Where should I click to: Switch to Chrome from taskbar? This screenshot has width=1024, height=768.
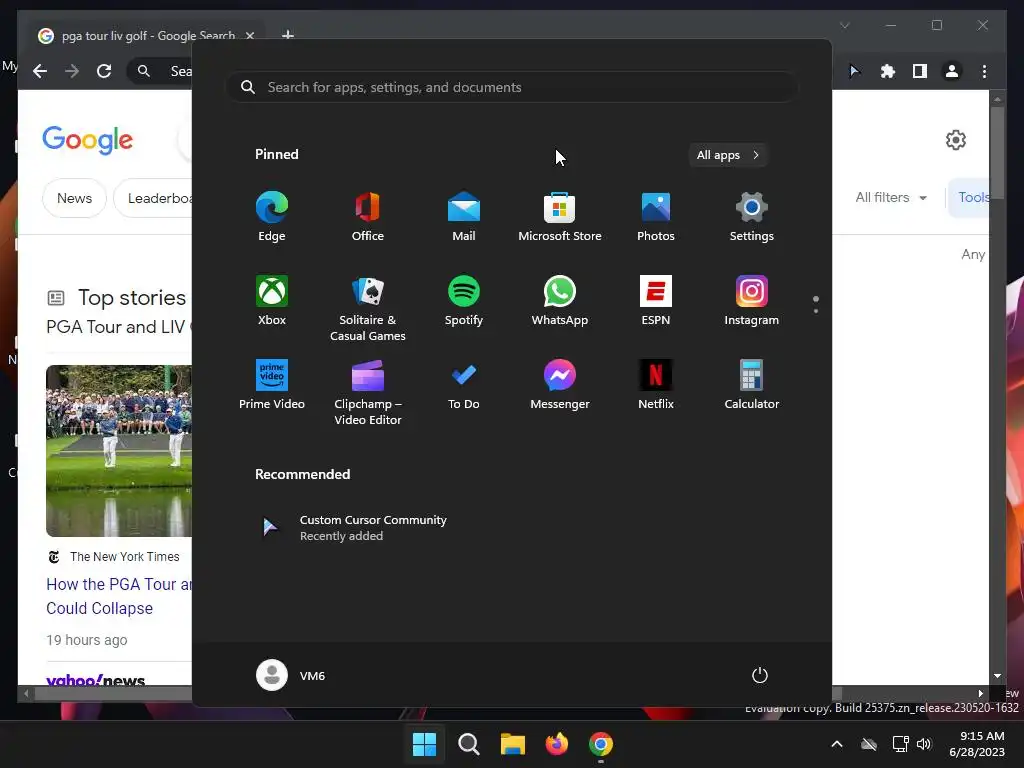[x=601, y=744]
